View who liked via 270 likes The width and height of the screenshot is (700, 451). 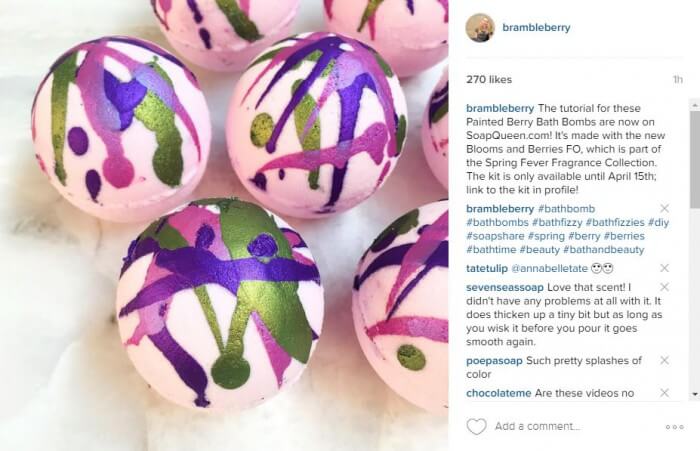[x=489, y=79]
